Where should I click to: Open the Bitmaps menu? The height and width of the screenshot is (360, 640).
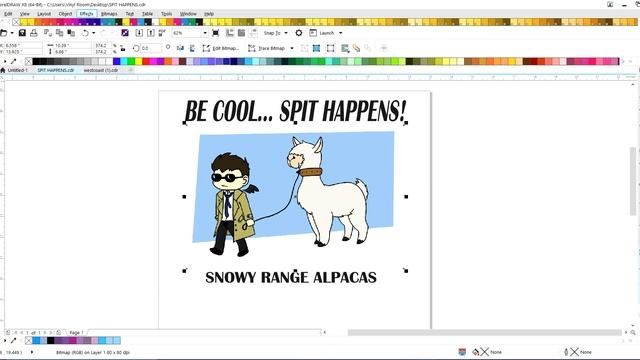pyautogui.click(x=109, y=14)
